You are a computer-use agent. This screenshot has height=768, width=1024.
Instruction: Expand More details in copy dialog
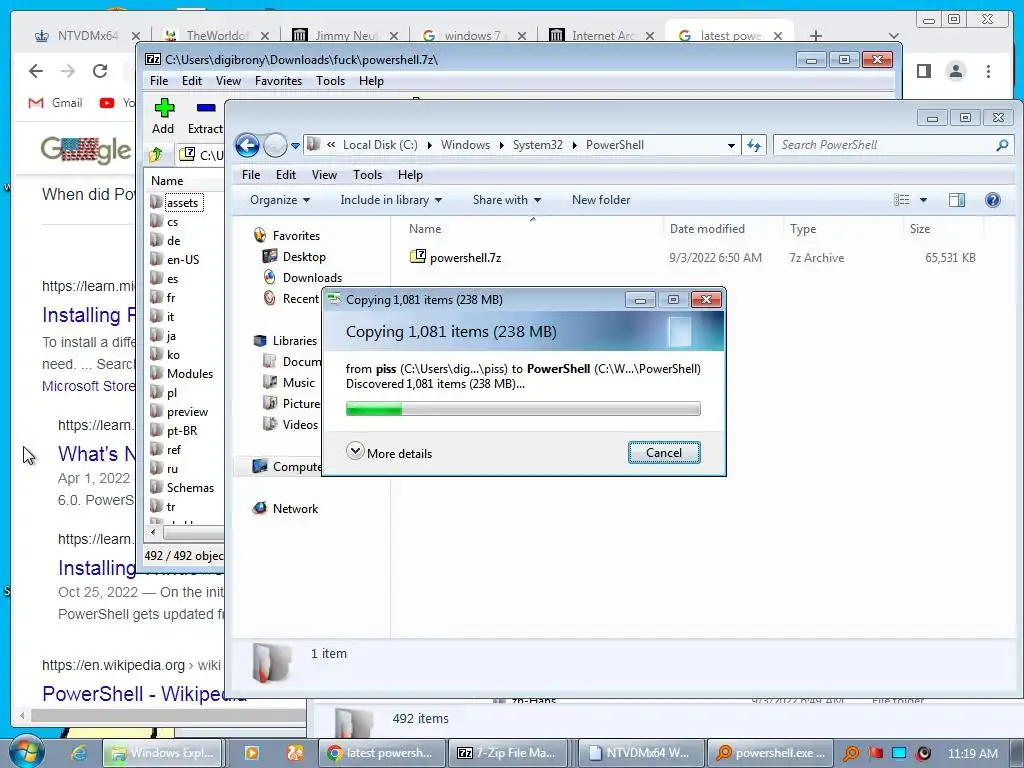389,453
